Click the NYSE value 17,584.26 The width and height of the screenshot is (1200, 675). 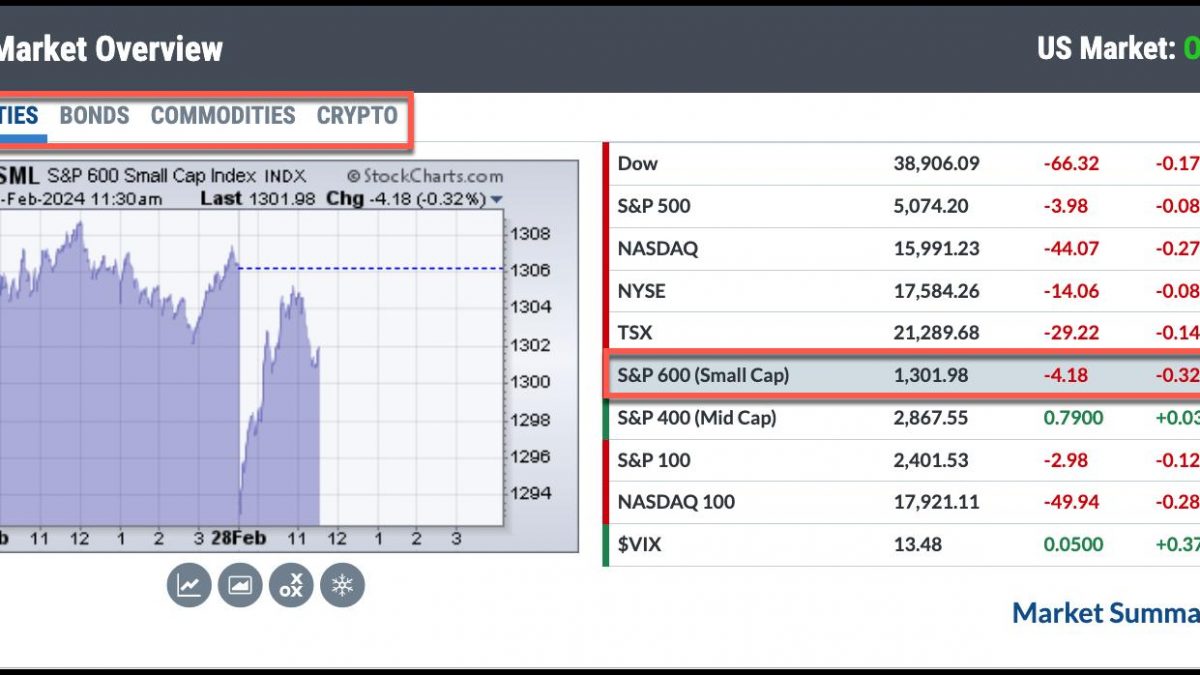[x=936, y=291]
